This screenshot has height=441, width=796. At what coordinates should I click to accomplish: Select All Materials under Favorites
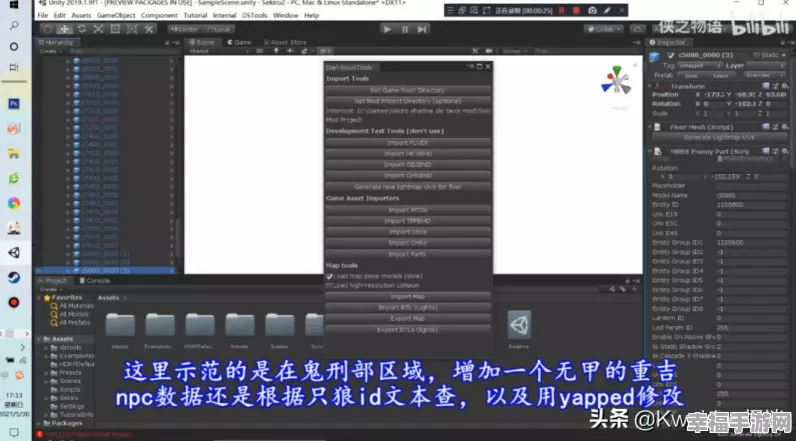click(76, 306)
